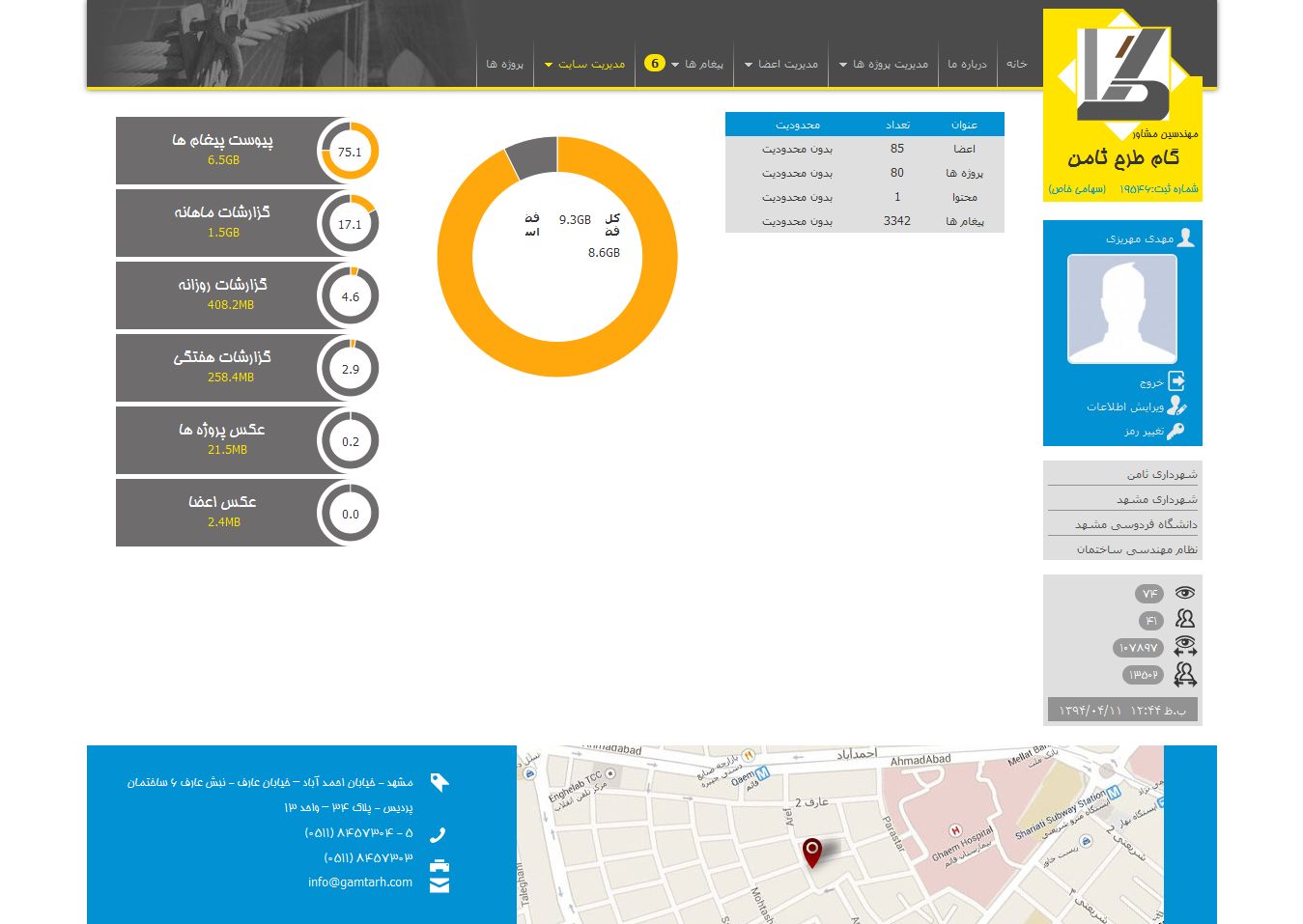Viewport: 1303px width, 924px height.
Task: Click the edit profile (ویرایش اطلاعات) icon
Action: (1176, 406)
